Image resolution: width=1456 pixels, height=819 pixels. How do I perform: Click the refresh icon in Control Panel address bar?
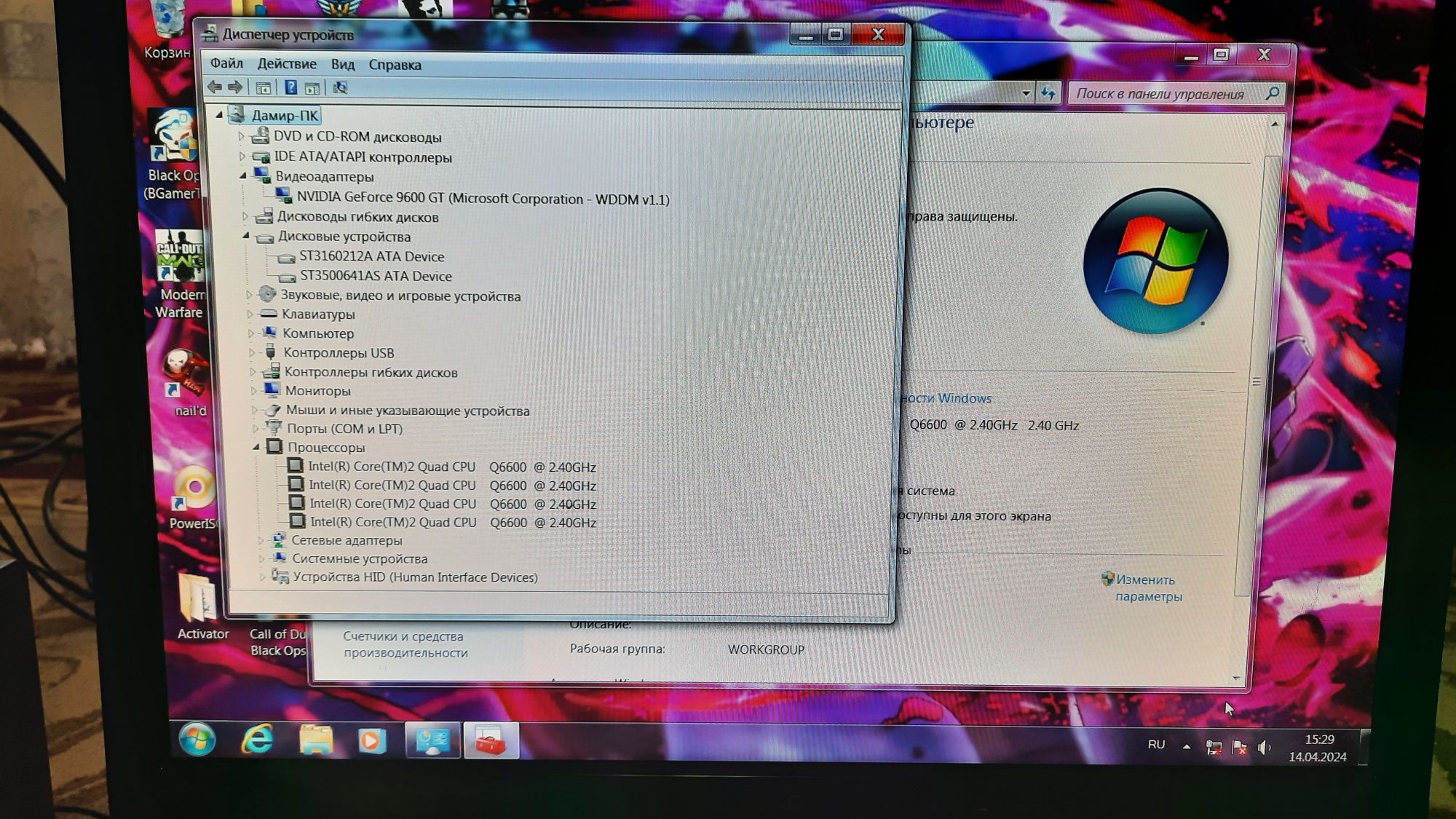pos(1048,92)
